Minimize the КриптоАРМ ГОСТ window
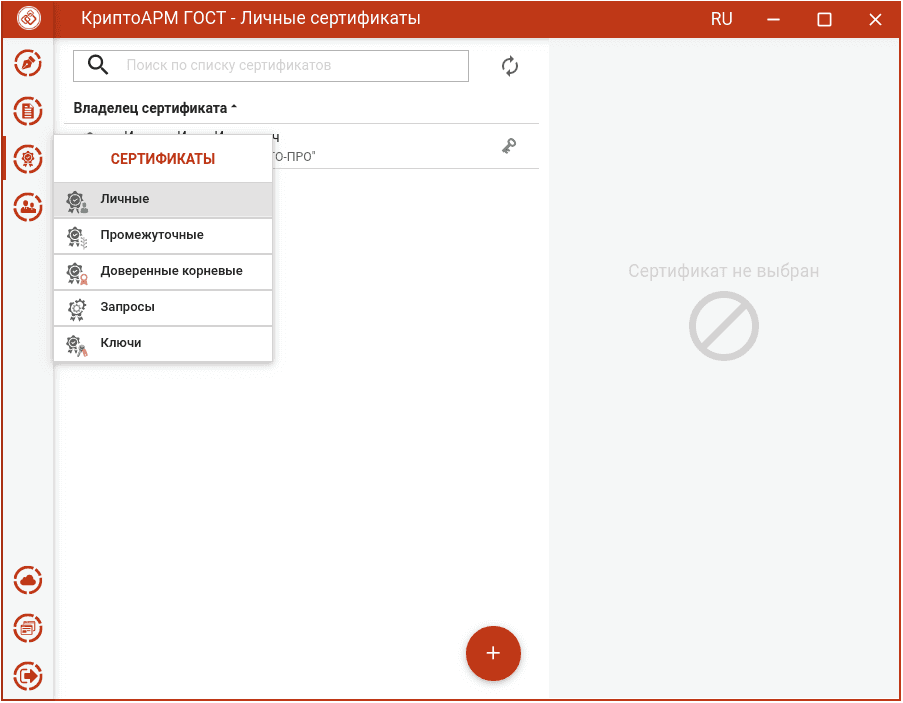The image size is (903, 703). pyautogui.click(x=773, y=19)
